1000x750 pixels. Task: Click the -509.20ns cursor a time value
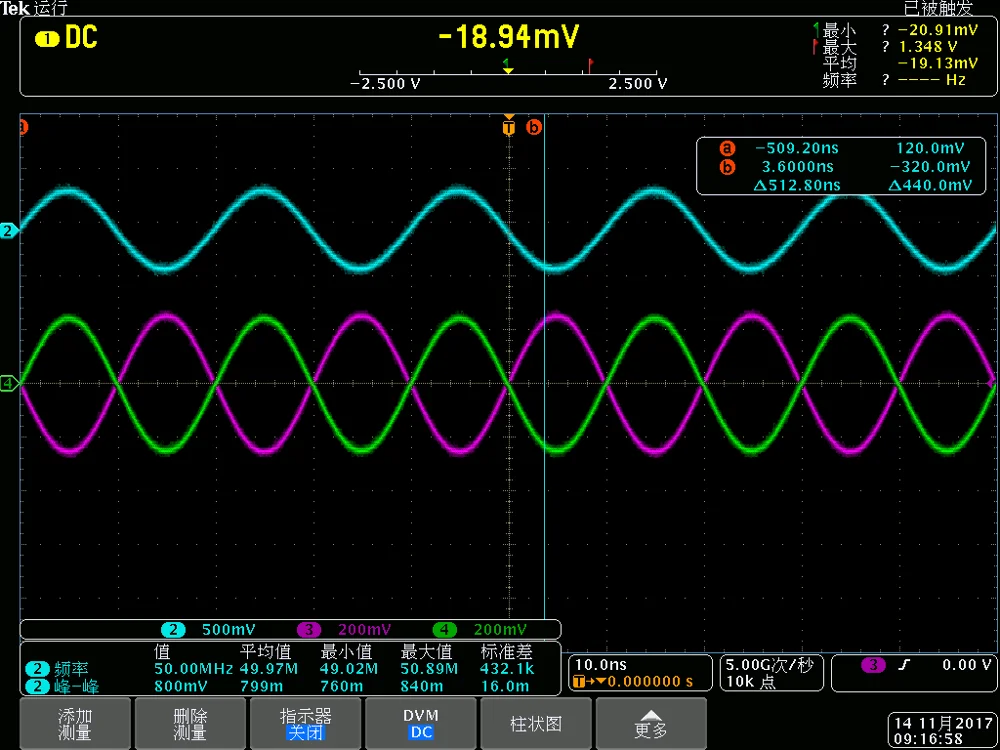(797, 149)
